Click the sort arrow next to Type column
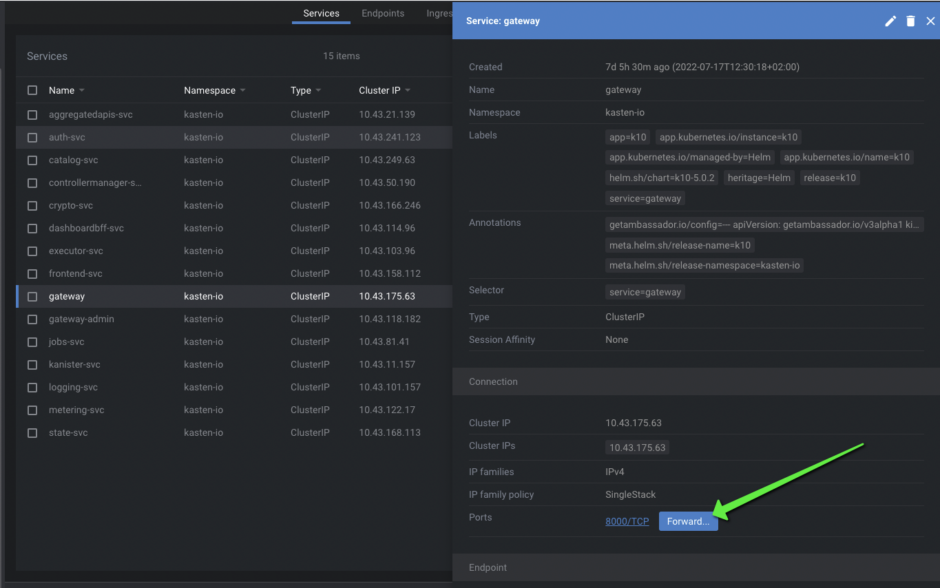940x588 pixels. [319, 91]
